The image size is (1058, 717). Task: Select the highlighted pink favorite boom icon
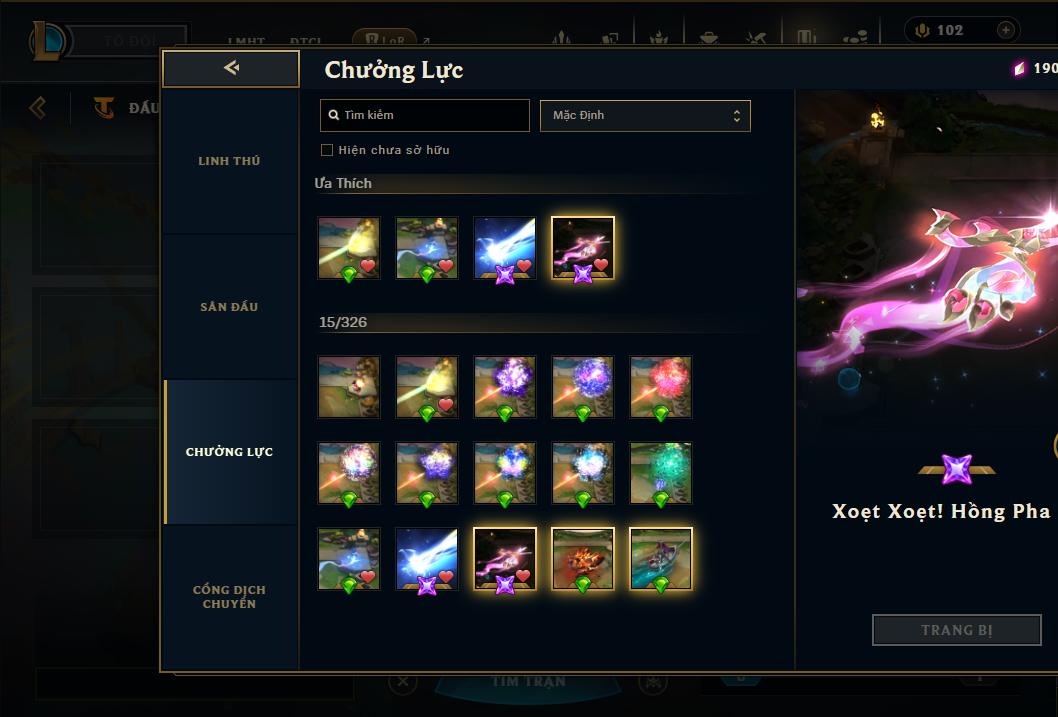click(583, 248)
